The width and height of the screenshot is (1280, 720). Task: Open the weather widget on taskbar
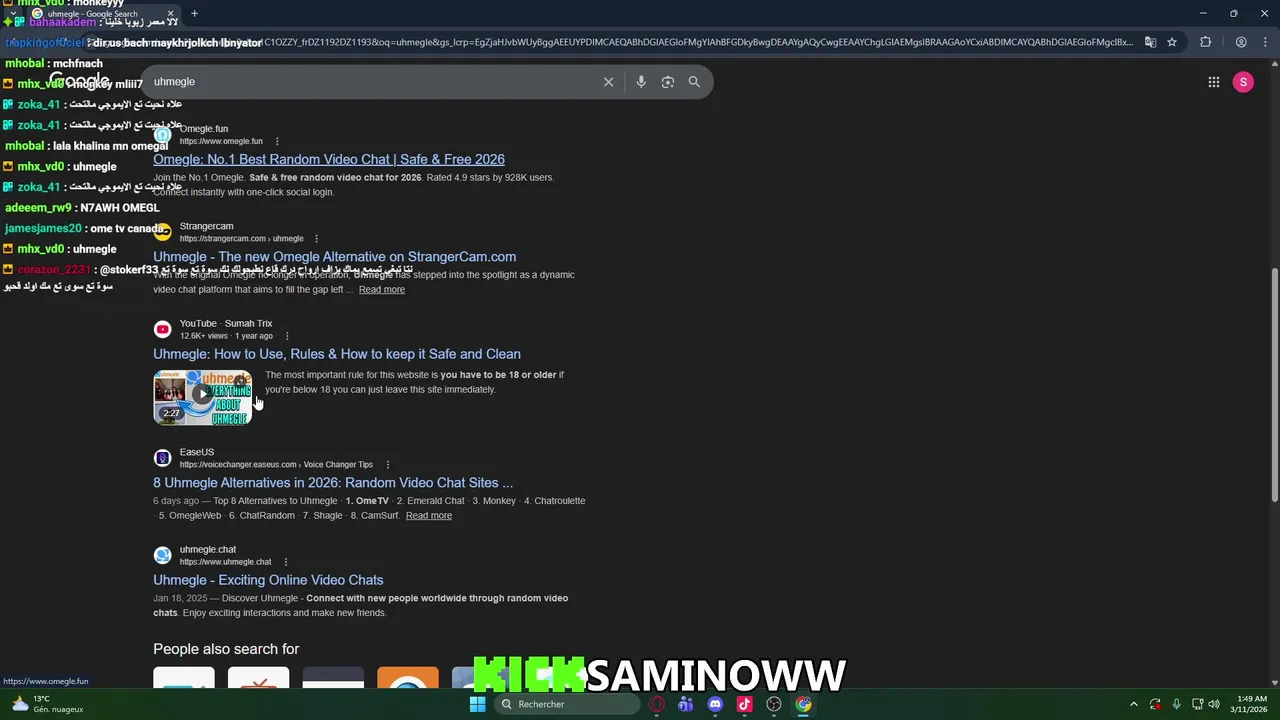[45, 704]
